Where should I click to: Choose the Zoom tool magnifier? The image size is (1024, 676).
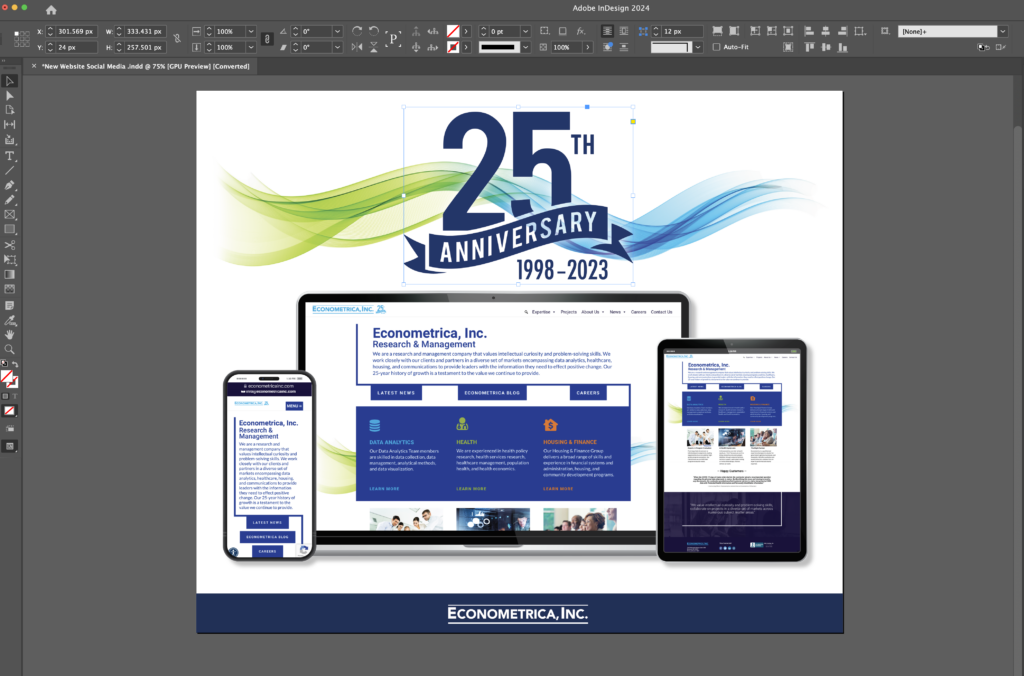click(x=10, y=349)
